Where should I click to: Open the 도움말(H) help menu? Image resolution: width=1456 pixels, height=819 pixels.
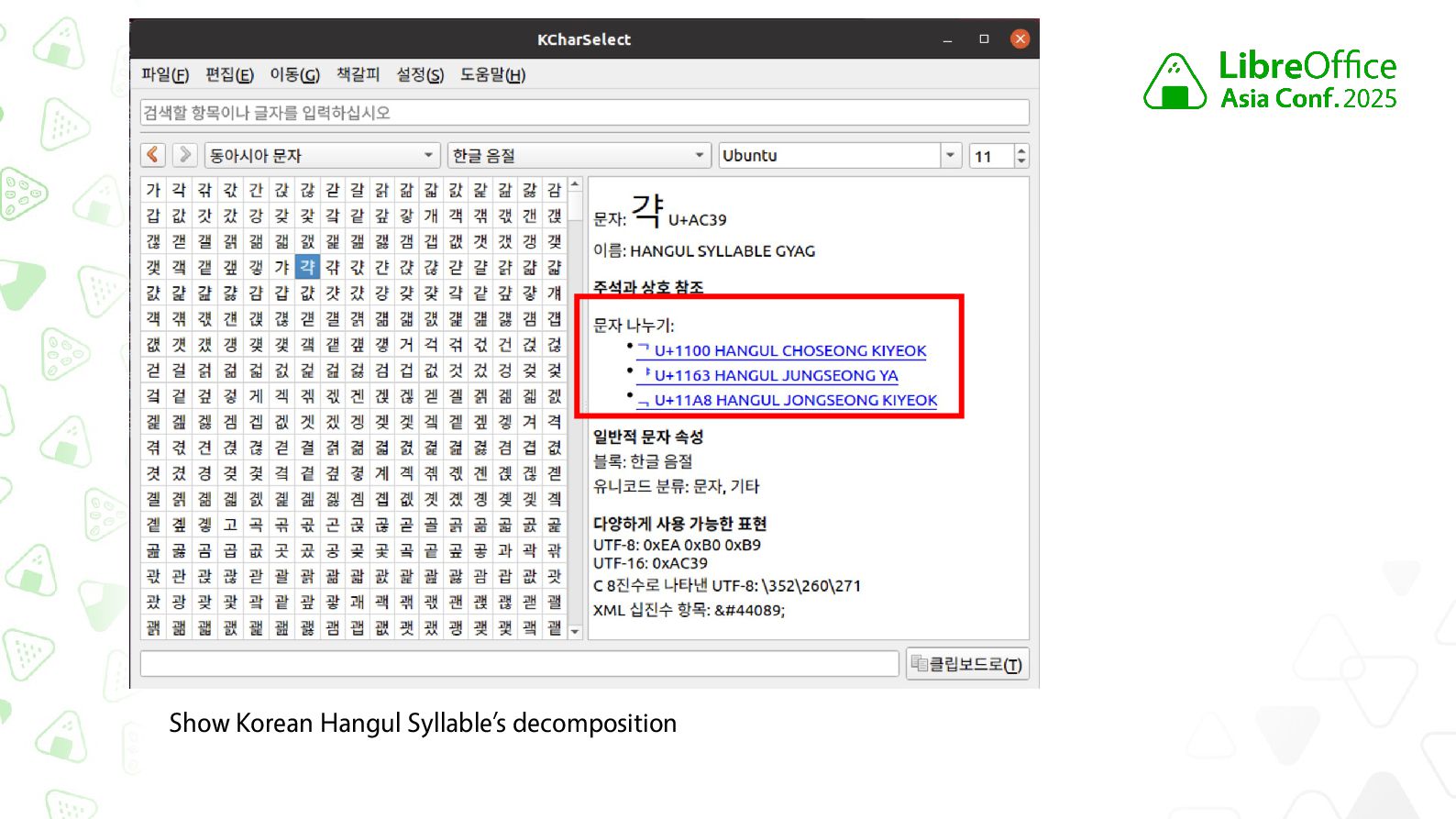(x=492, y=75)
